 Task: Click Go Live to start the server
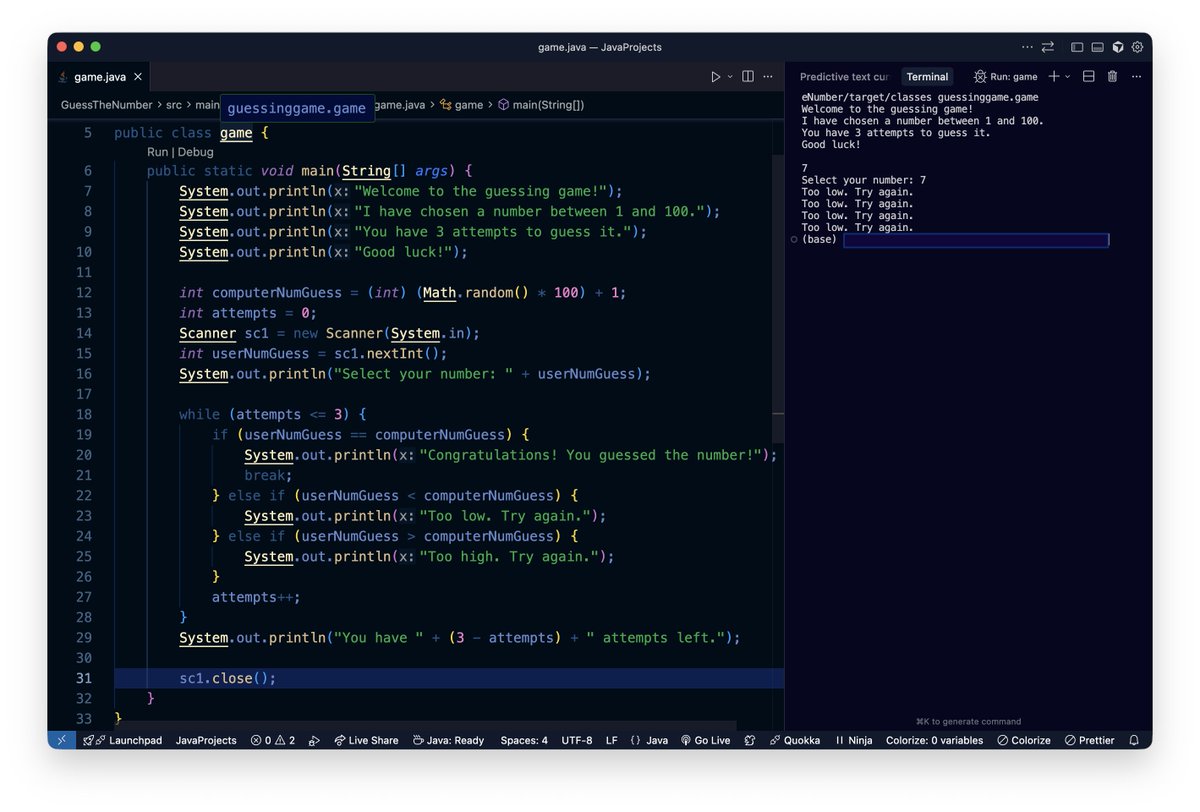pyautogui.click(x=705, y=740)
